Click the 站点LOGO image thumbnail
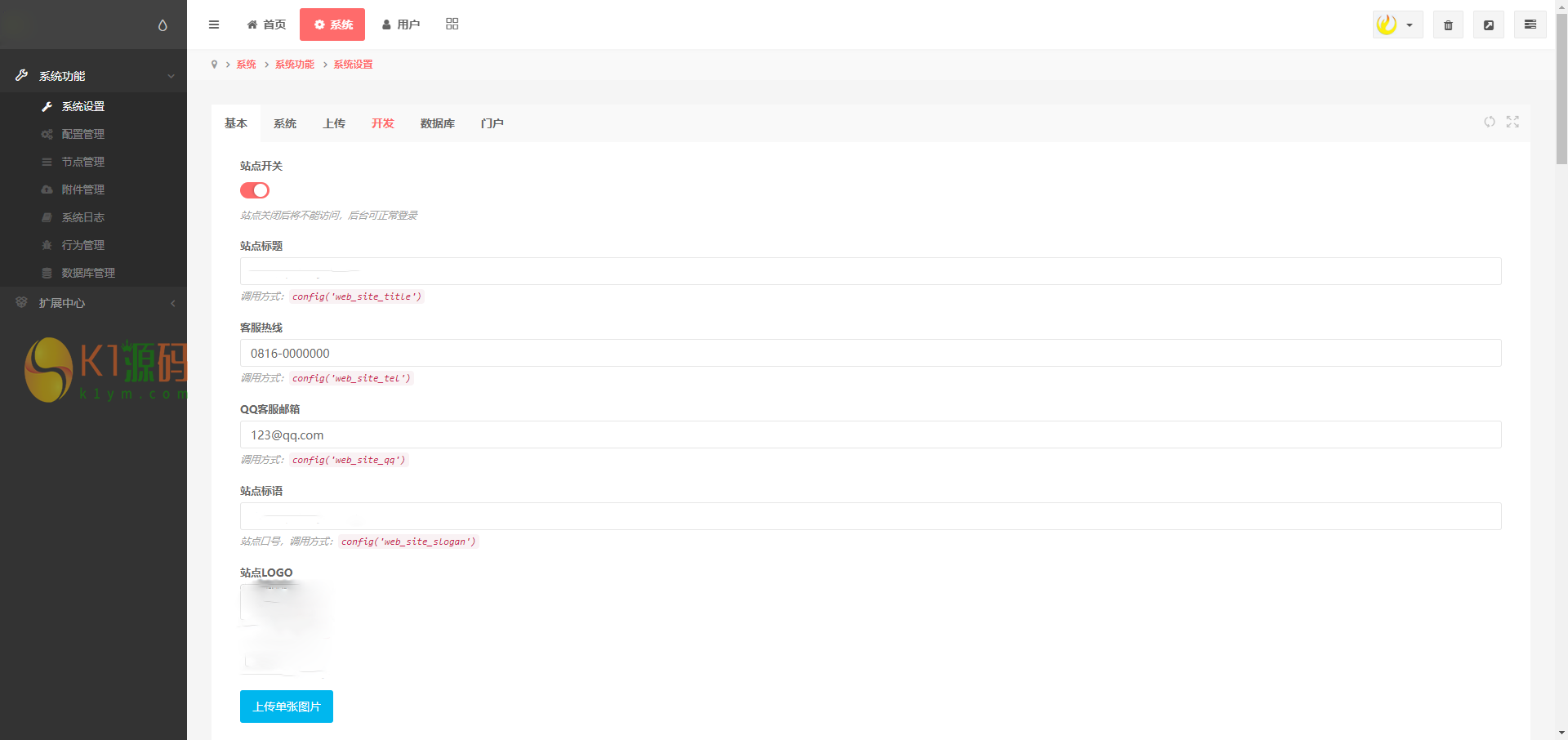1568x740 pixels. [286, 630]
